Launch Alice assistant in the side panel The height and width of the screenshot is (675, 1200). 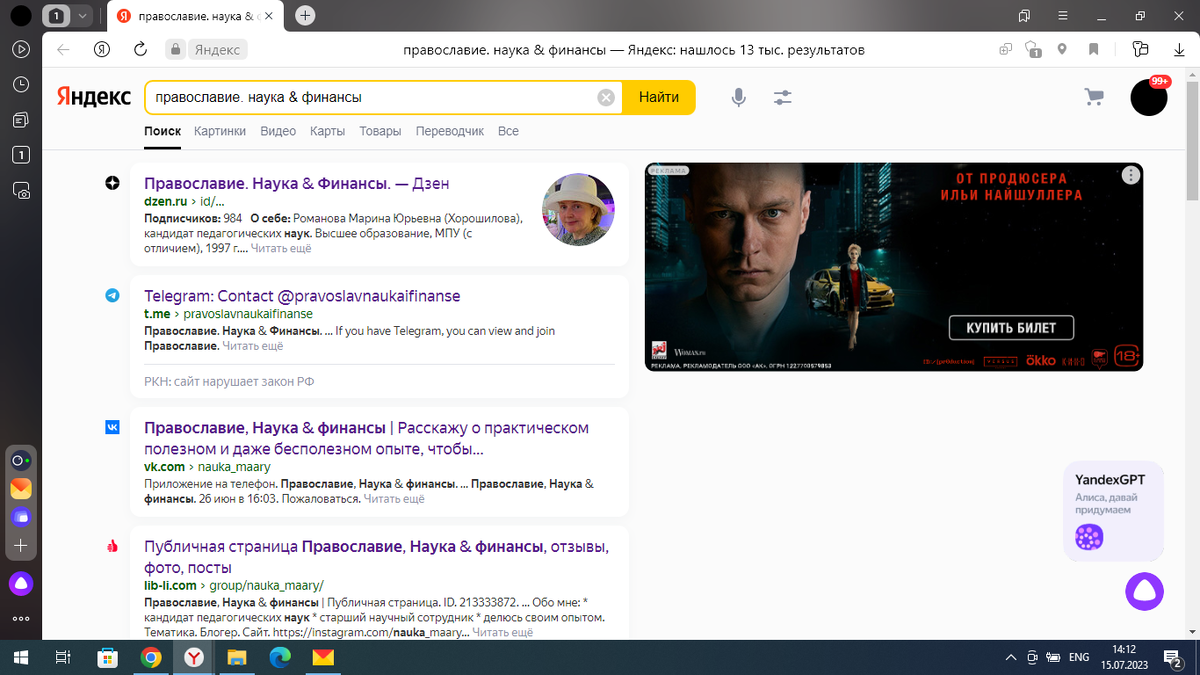pyautogui.click(x=21, y=584)
